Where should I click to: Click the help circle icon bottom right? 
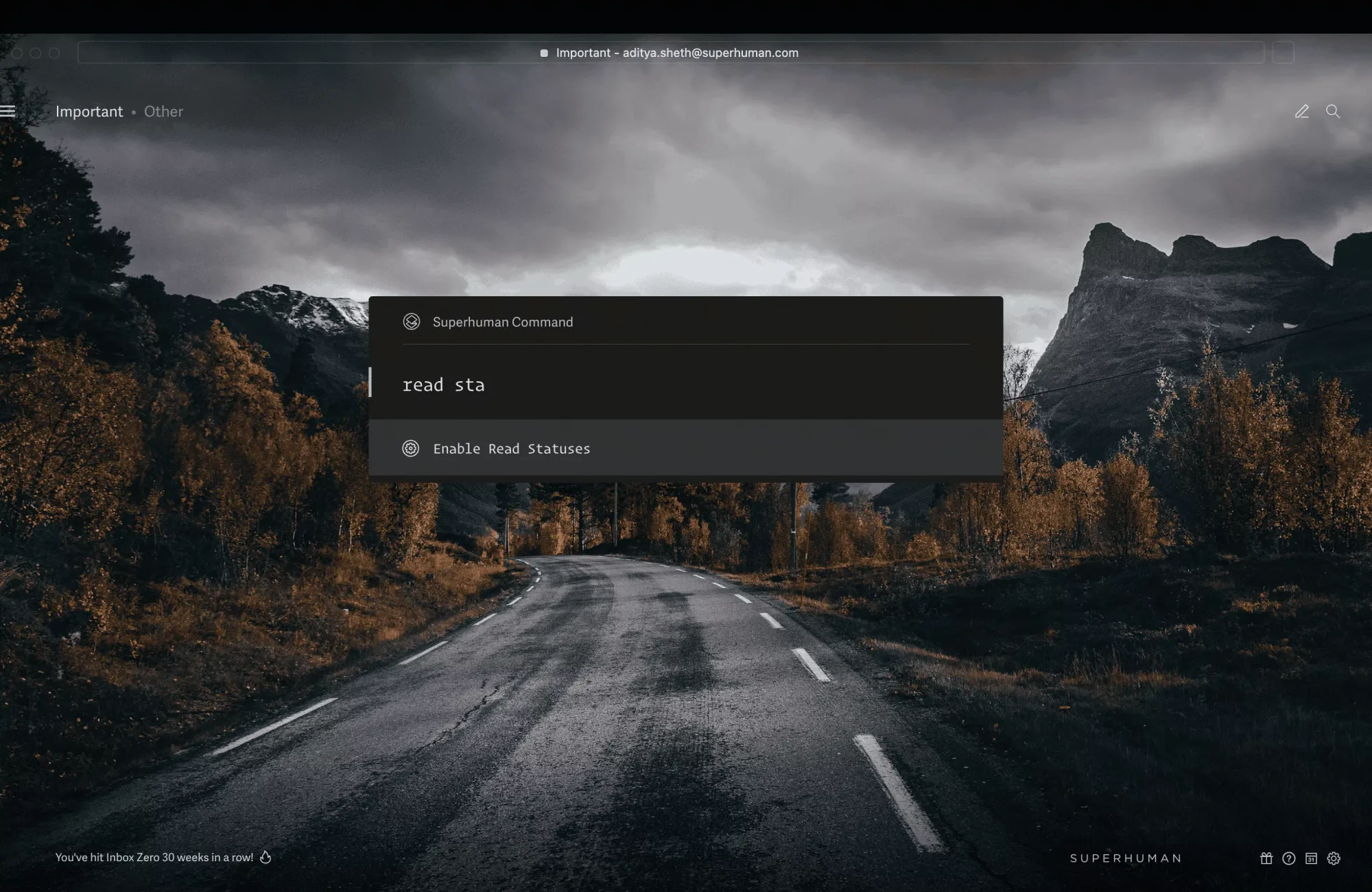[1288, 857]
